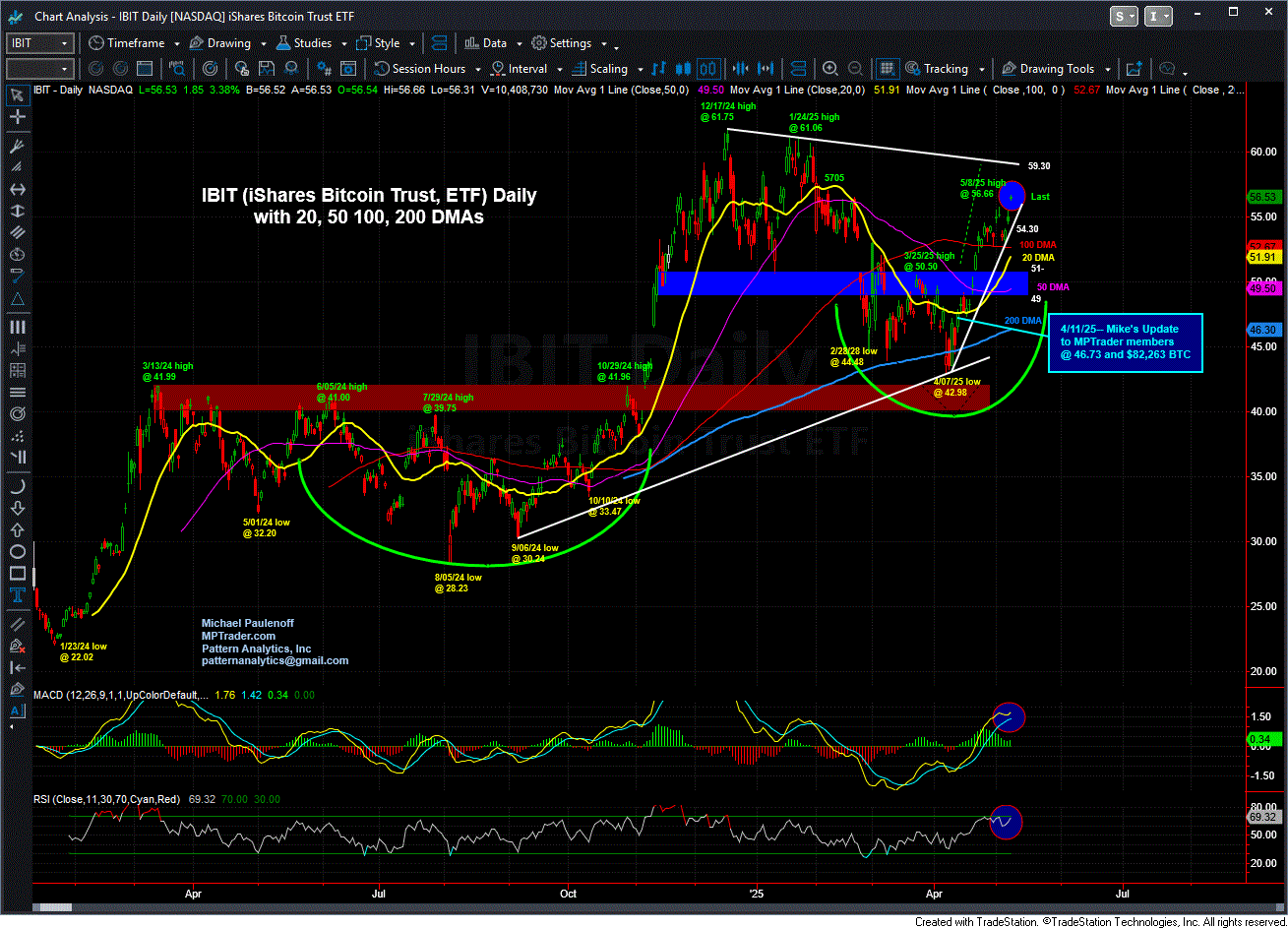
Task: Click the zoom in magnifier icon
Action: coord(829,69)
